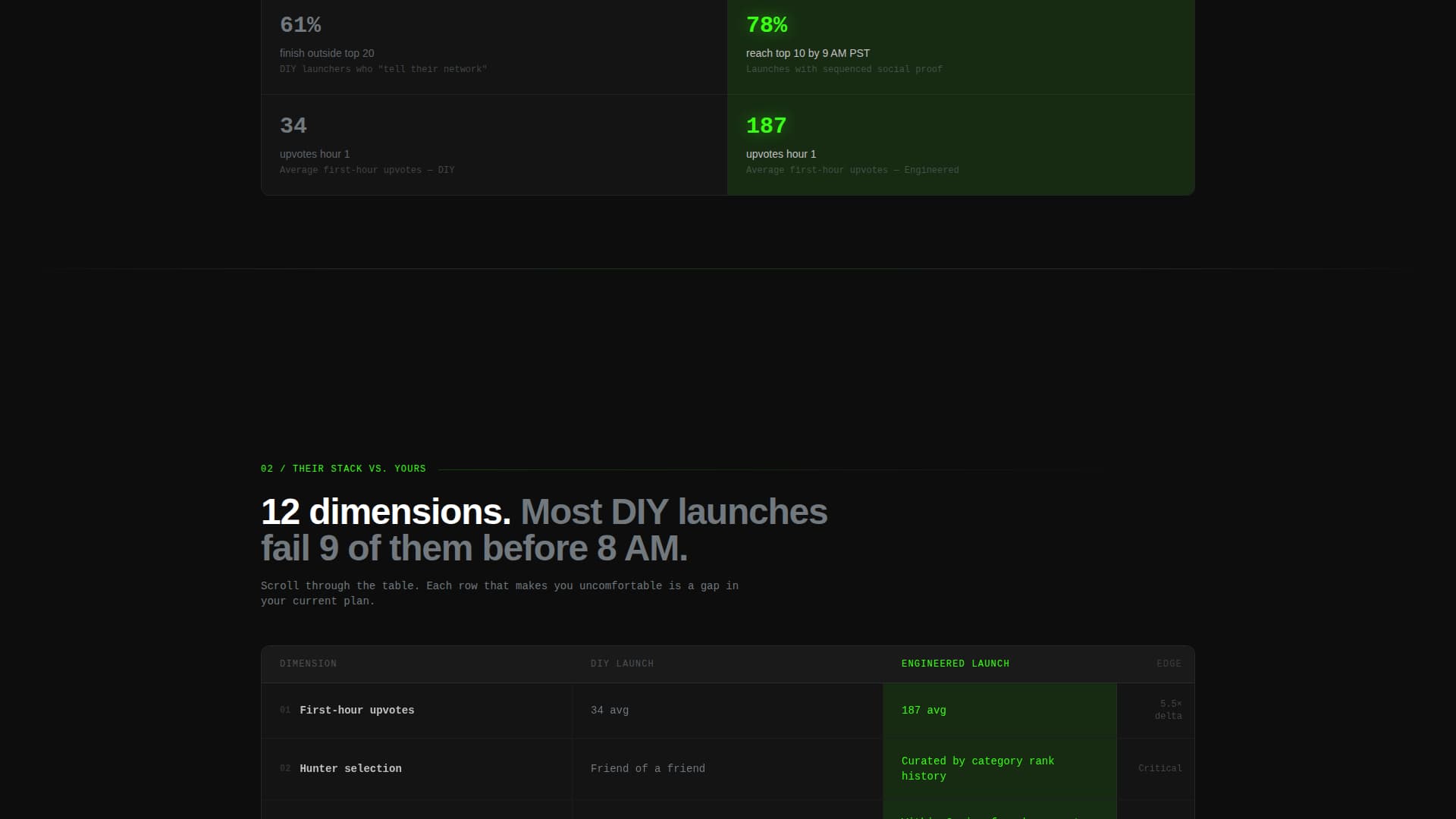1456x819 pixels.
Task: Click the DIMENSION column header
Action: 308,664
